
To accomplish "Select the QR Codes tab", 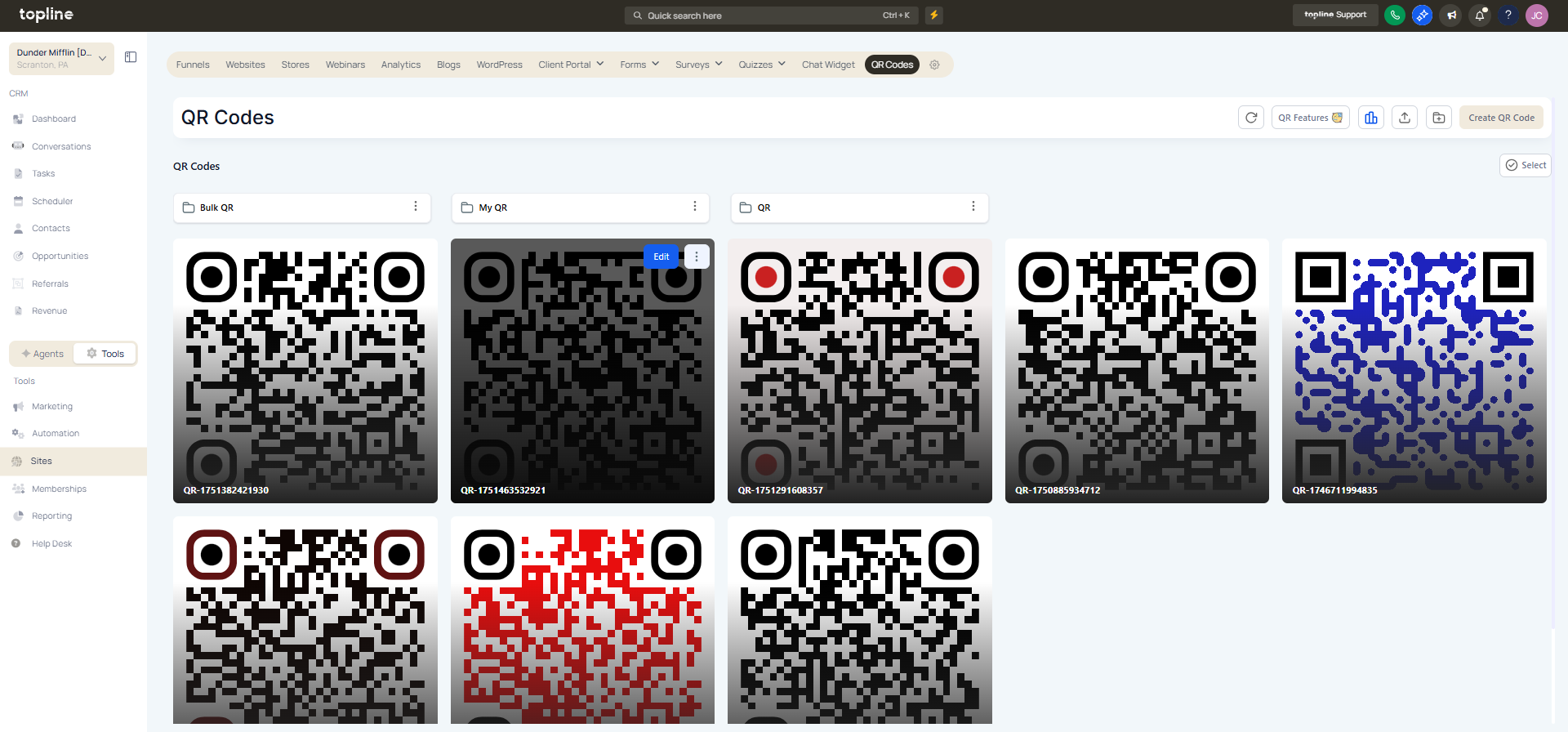I will pos(892,65).
